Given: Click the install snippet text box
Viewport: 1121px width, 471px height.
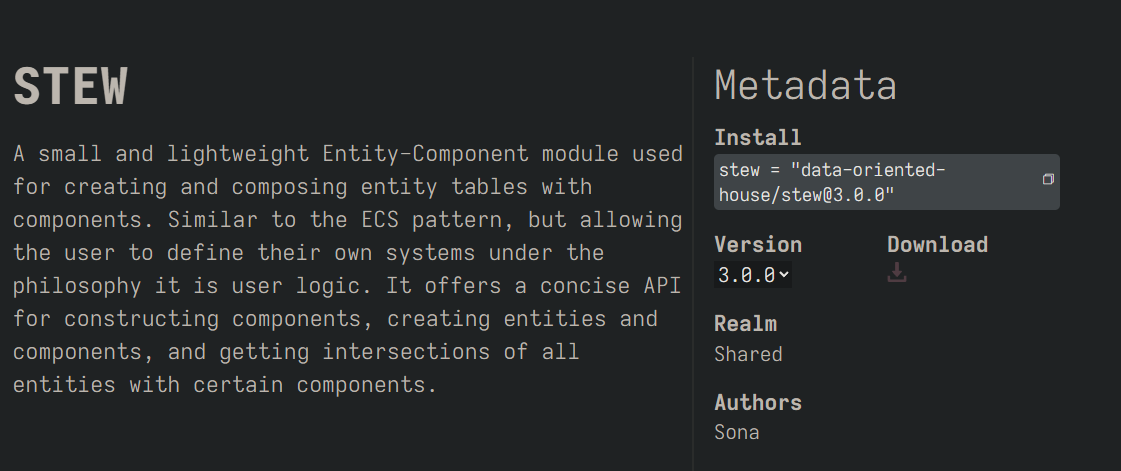Looking at the screenshot, I should [887, 182].
